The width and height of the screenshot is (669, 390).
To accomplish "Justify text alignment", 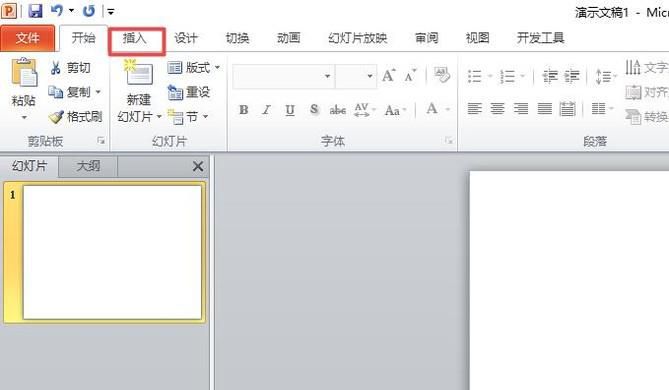I will tap(544, 109).
